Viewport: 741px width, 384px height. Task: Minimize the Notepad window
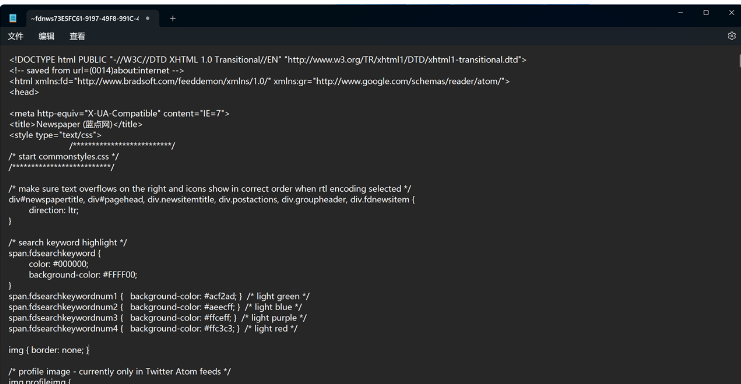[681, 13]
